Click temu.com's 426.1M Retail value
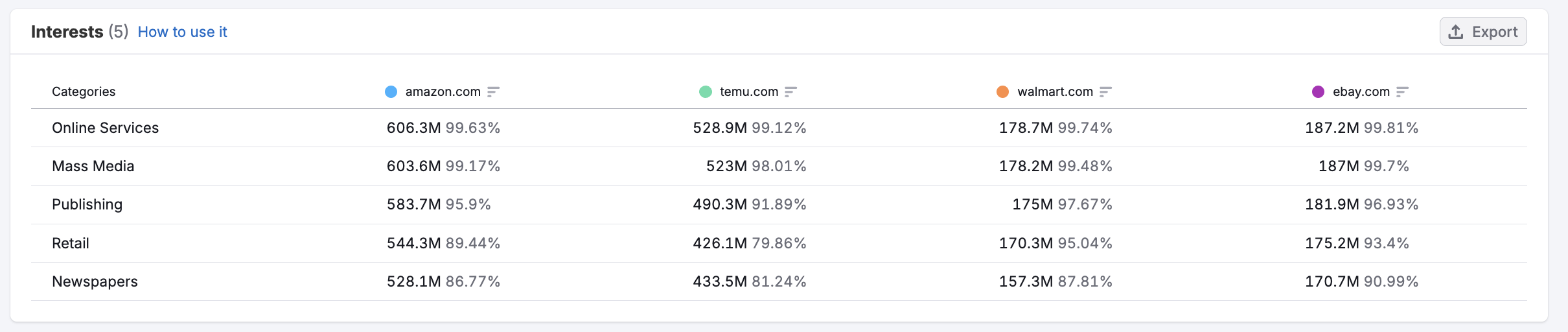The height and width of the screenshot is (332, 1568). pyautogui.click(x=719, y=243)
